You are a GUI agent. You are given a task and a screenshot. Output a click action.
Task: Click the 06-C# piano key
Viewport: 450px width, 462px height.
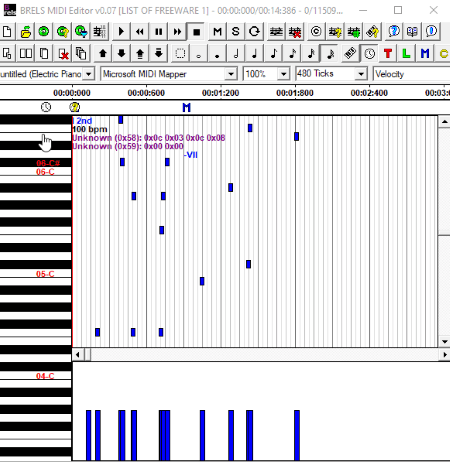point(36,163)
